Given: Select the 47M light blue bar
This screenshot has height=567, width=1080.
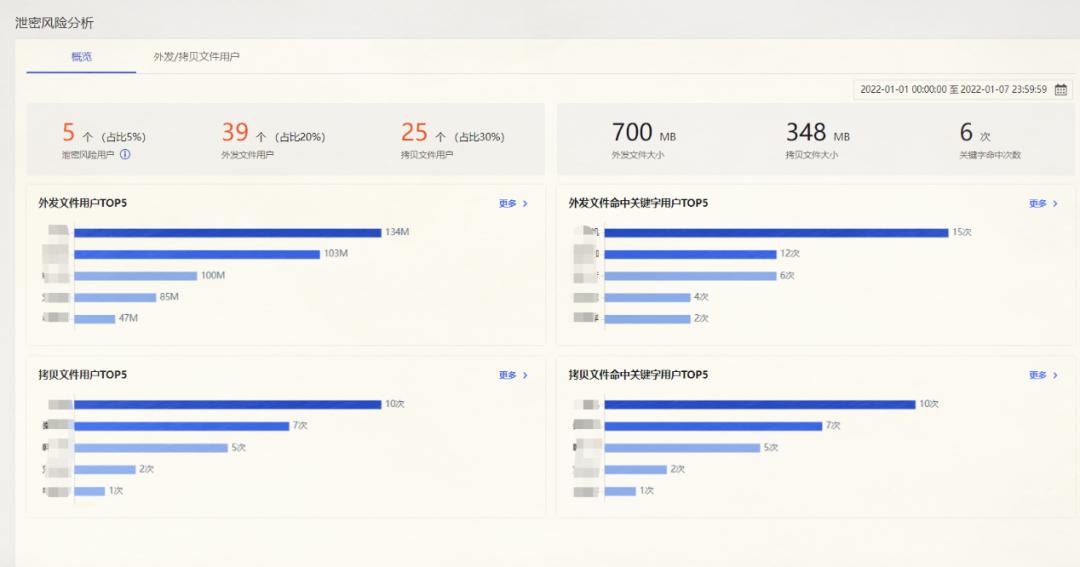Looking at the screenshot, I should pyautogui.click(x=95, y=319).
